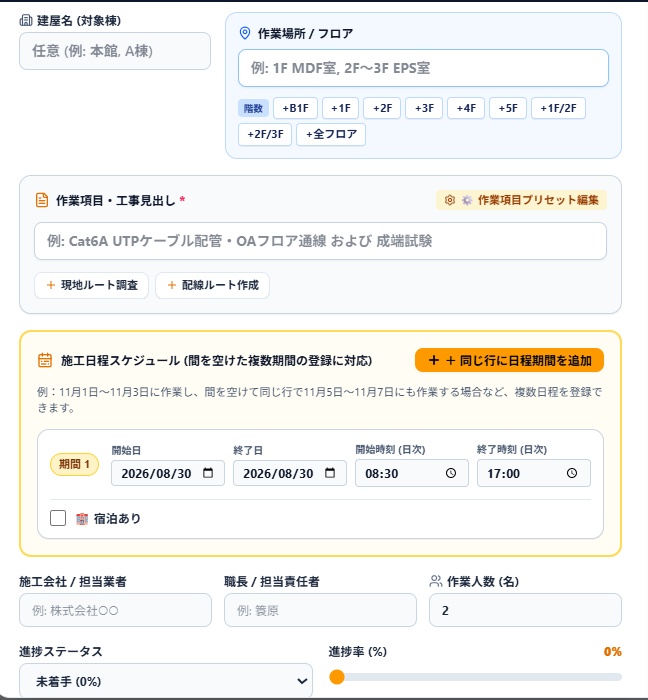Open 作業項目プリセット編集 preset editor
The image size is (648, 700).
[521, 200]
